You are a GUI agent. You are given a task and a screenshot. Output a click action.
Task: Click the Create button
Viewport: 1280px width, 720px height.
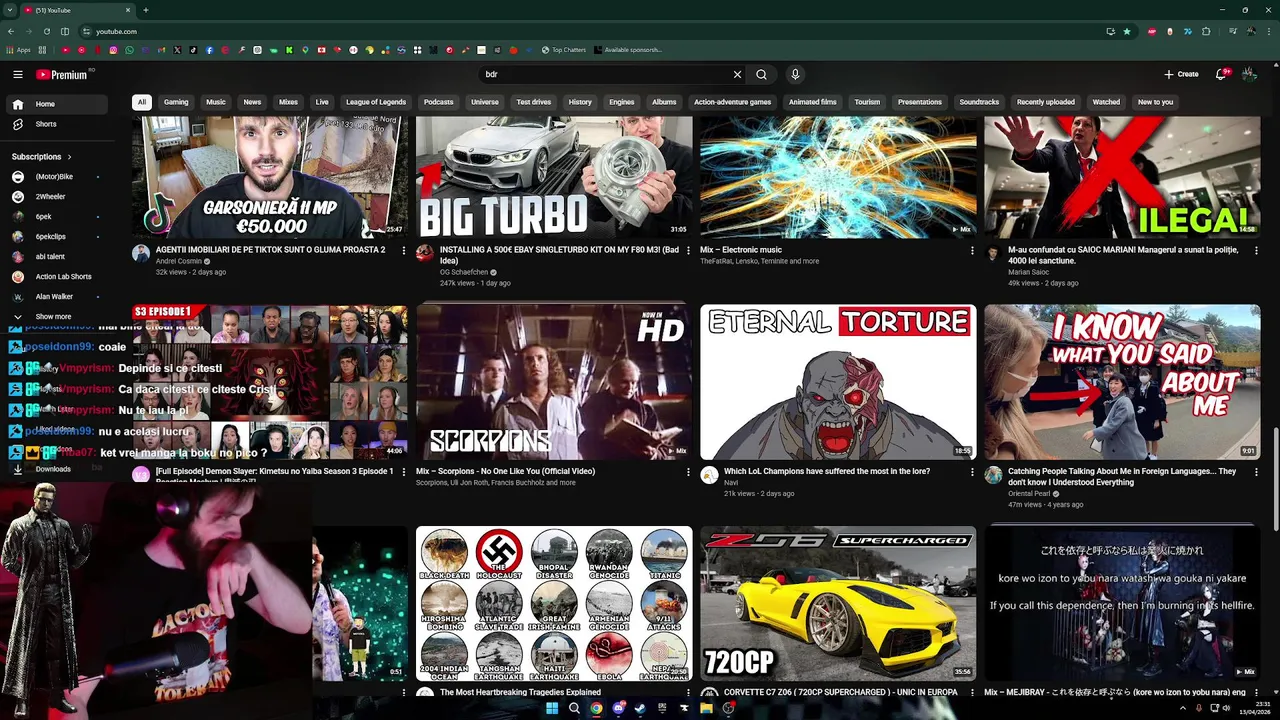[1181, 74]
